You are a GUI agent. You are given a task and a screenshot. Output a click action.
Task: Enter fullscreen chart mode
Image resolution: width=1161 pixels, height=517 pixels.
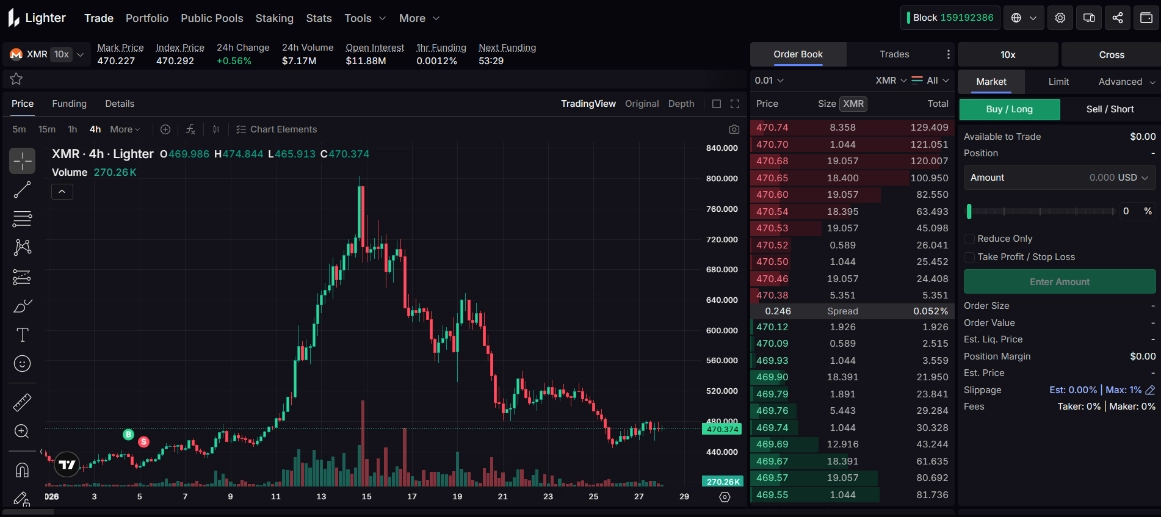click(x=735, y=104)
